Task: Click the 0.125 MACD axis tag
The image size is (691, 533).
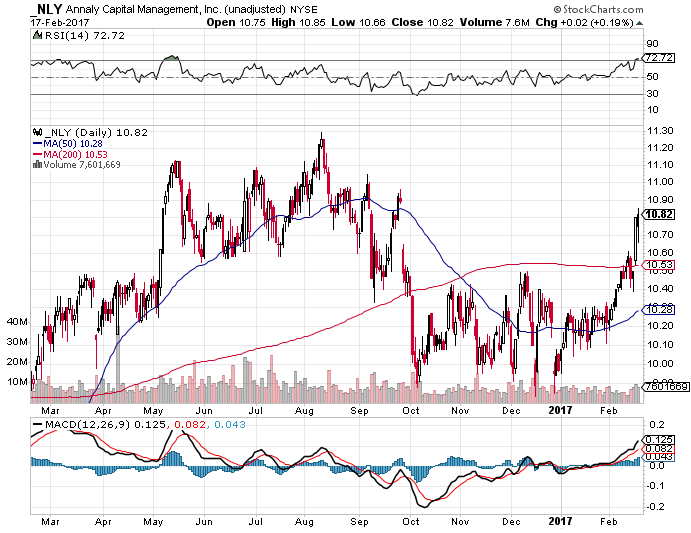Action: pos(659,440)
